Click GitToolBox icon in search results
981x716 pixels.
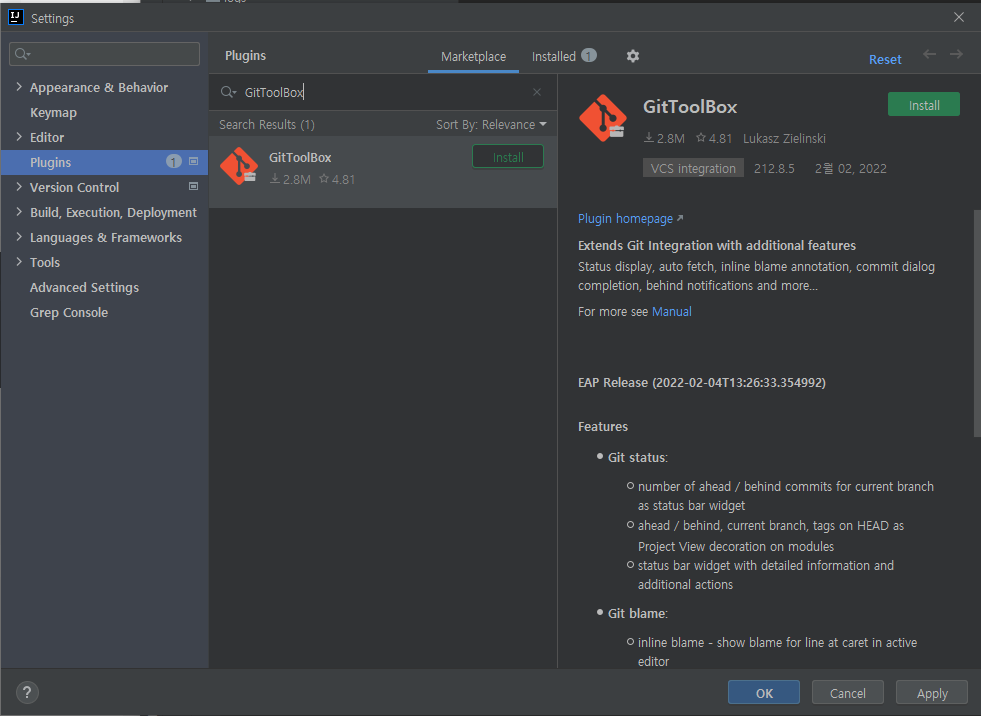point(239,166)
